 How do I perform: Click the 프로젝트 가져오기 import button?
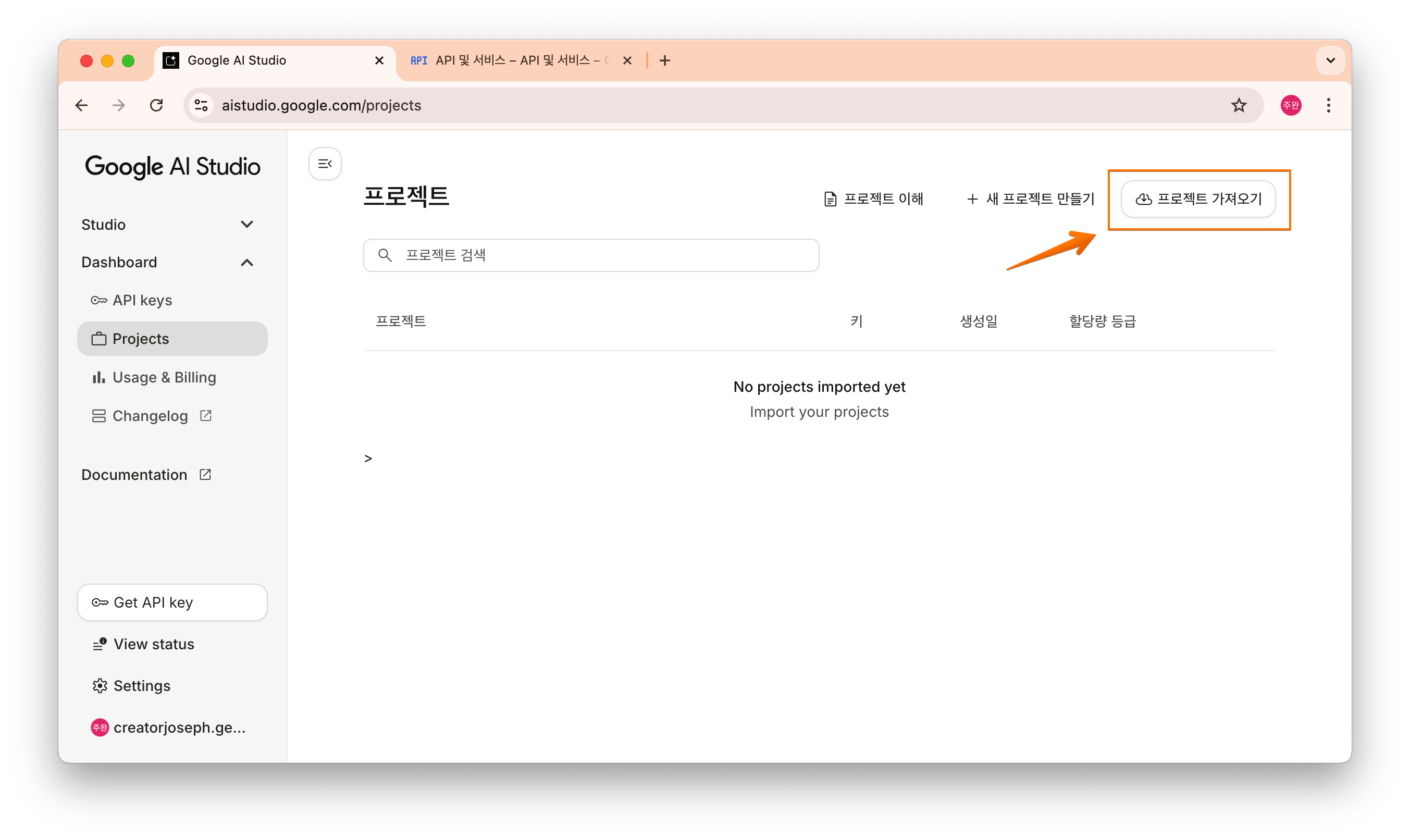coord(1198,199)
